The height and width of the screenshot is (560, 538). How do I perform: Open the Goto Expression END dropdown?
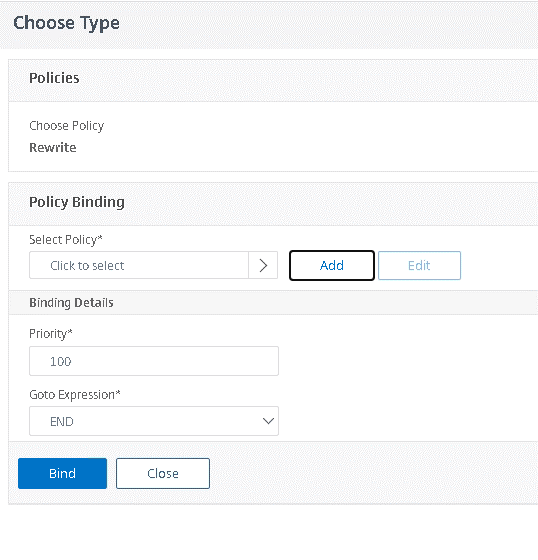(154, 421)
